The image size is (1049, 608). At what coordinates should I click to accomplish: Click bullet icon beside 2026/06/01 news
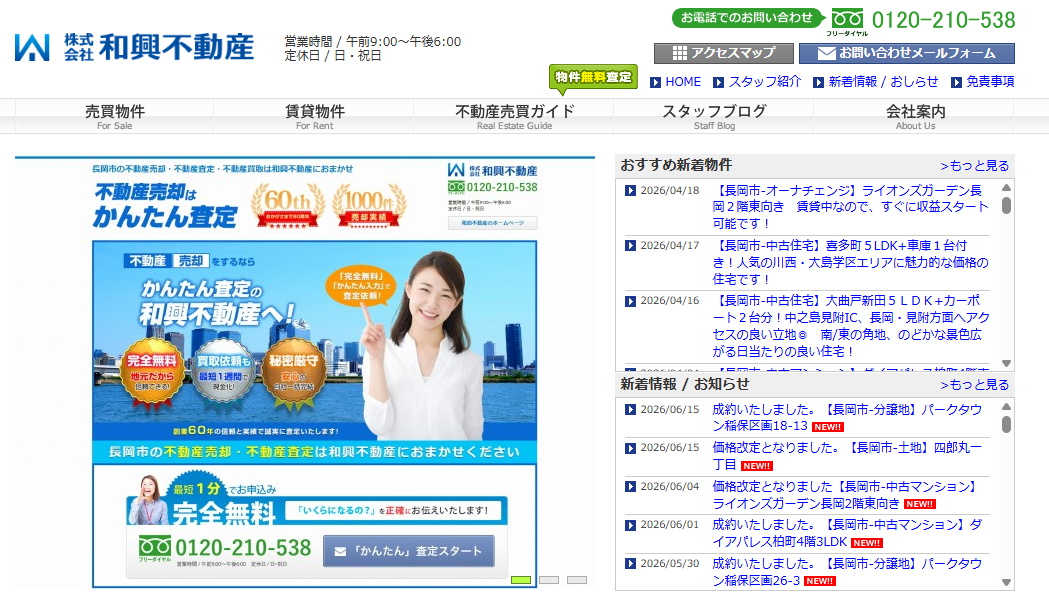[630, 525]
